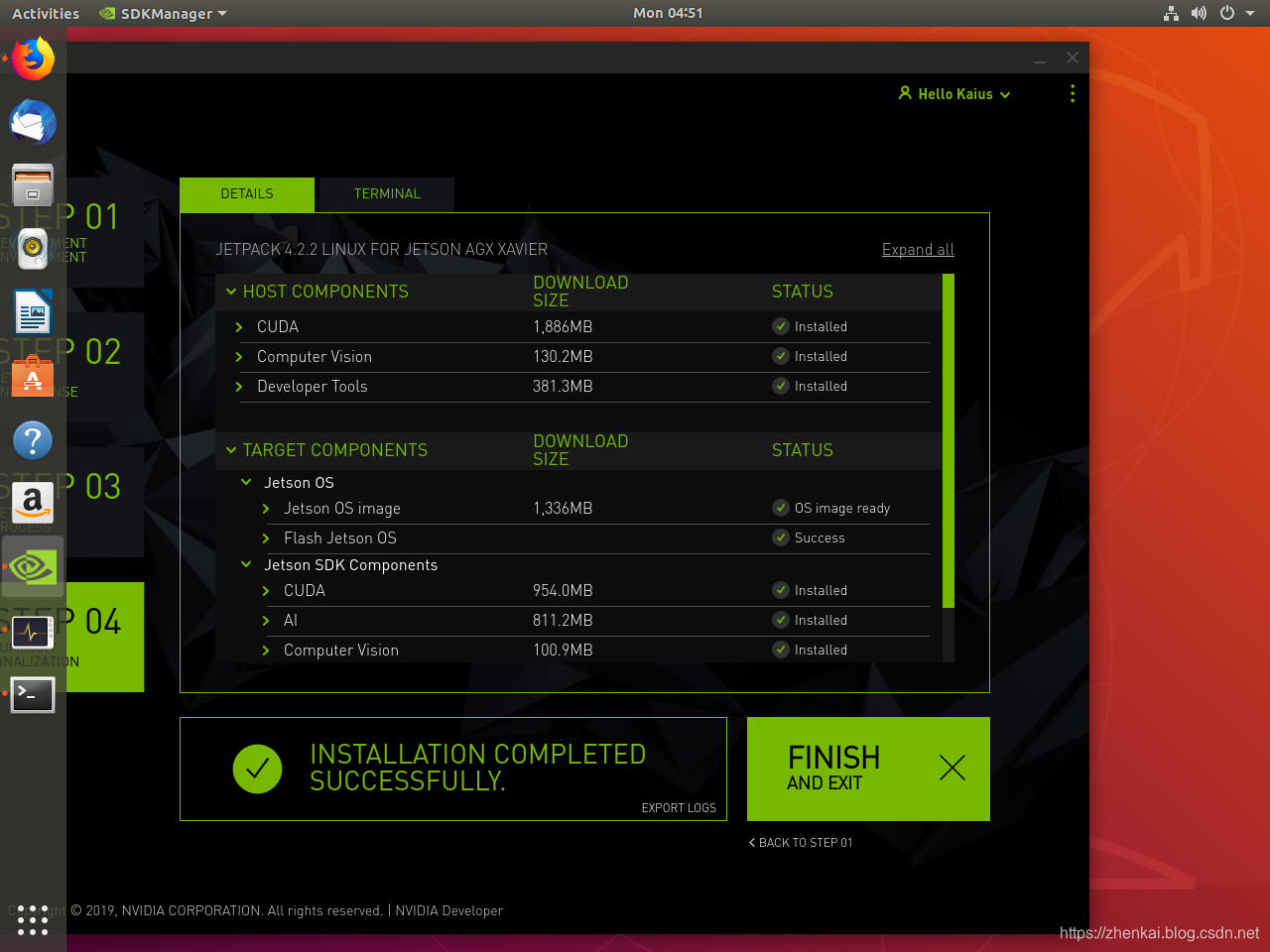Screen dimensions: 1270x952
Task: Expand the target CUDA row
Action: coord(266,591)
